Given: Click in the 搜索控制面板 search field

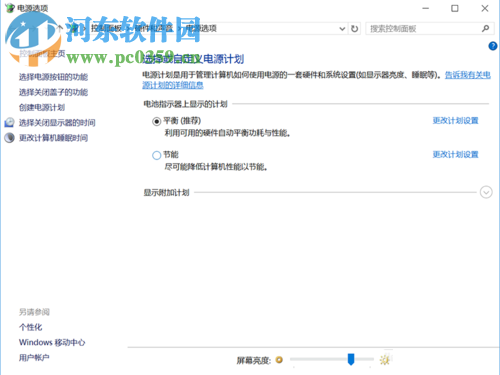Looking at the screenshot, I should click(423, 29).
